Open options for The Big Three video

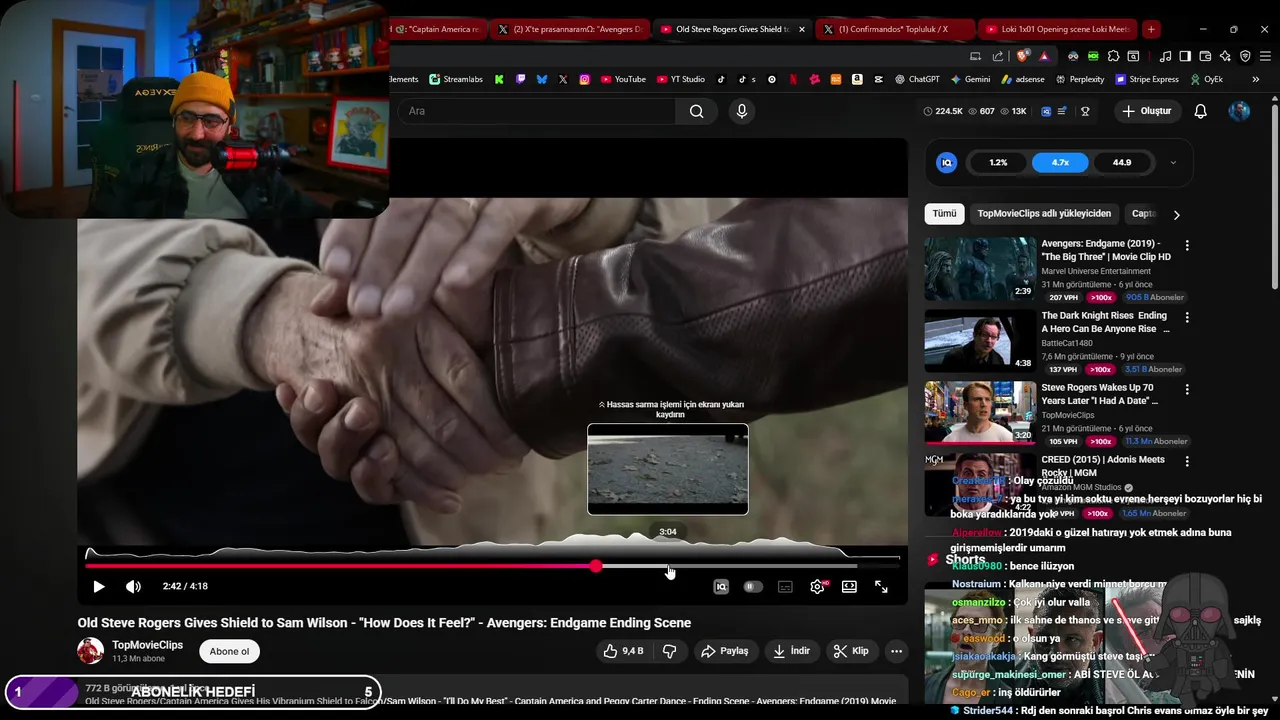click(x=1187, y=245)
